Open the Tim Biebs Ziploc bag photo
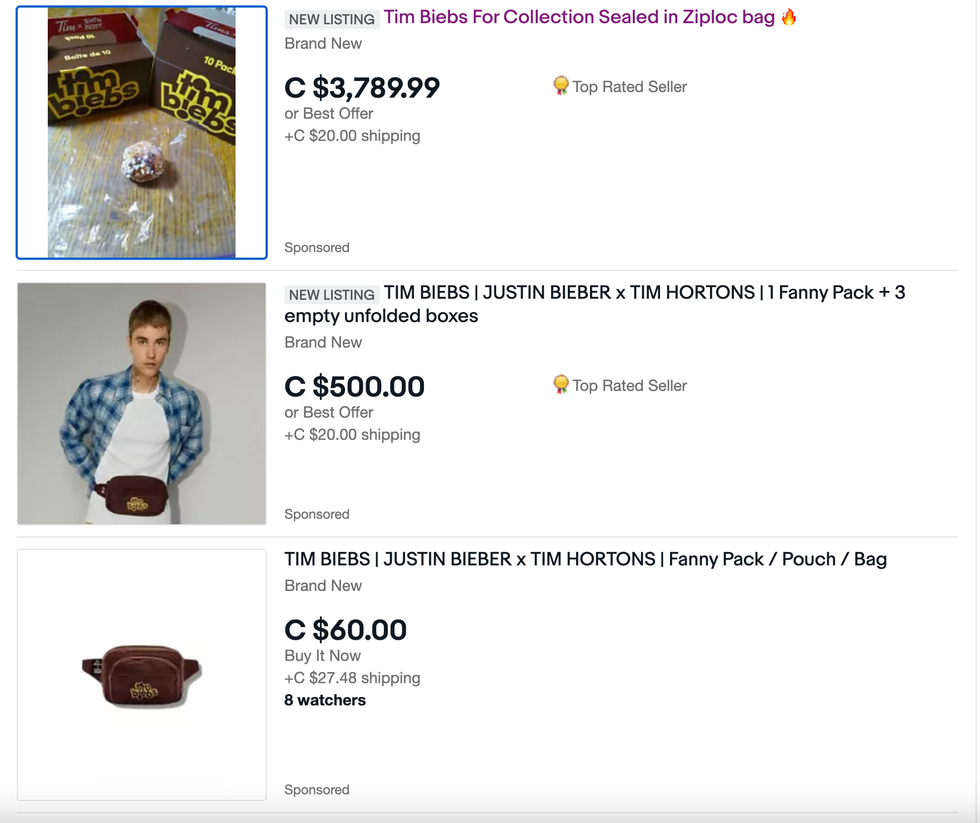Viewport: 980px width, 823px height. coord(142,132)
